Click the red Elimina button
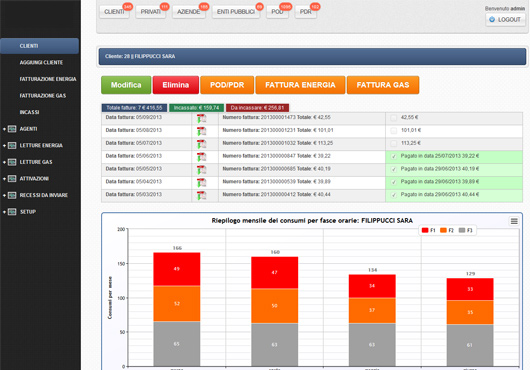The height and width of the screenshot is (370, 530). click(176, 85)
